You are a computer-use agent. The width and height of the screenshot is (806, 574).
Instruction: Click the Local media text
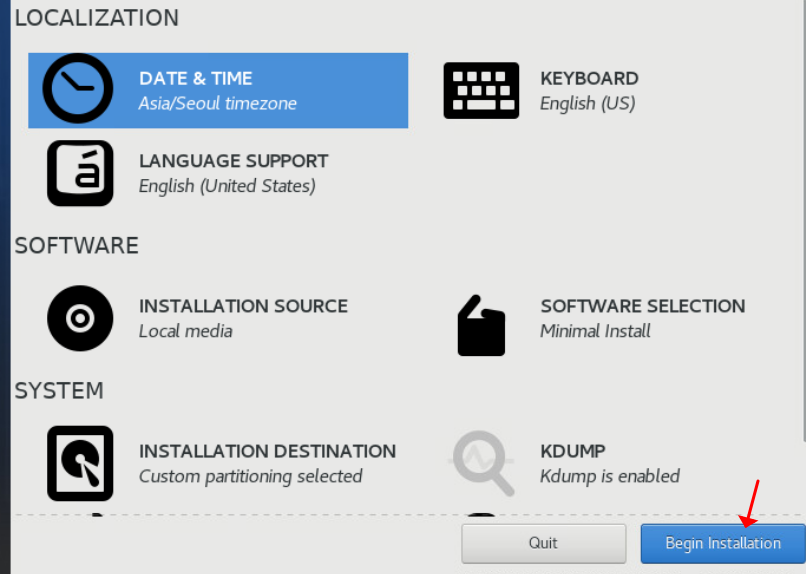[186, 331]
